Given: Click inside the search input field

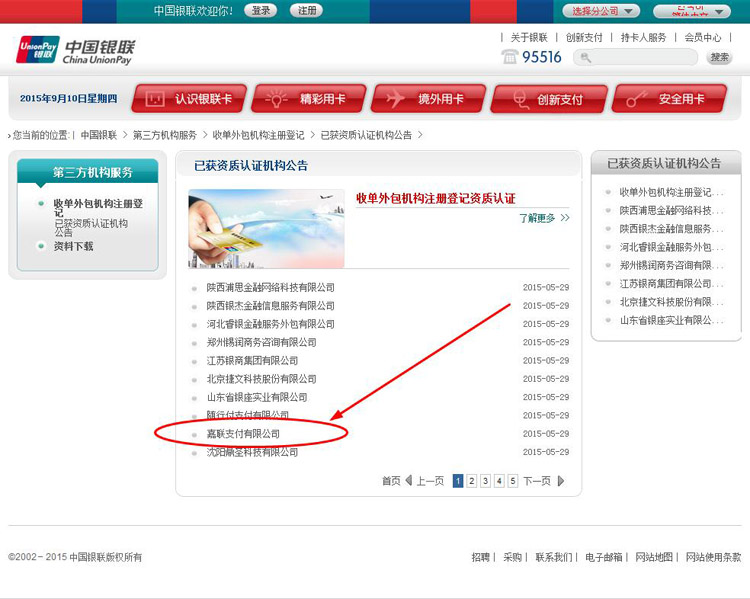Looking at the screenshot, I should click(636, 57).
